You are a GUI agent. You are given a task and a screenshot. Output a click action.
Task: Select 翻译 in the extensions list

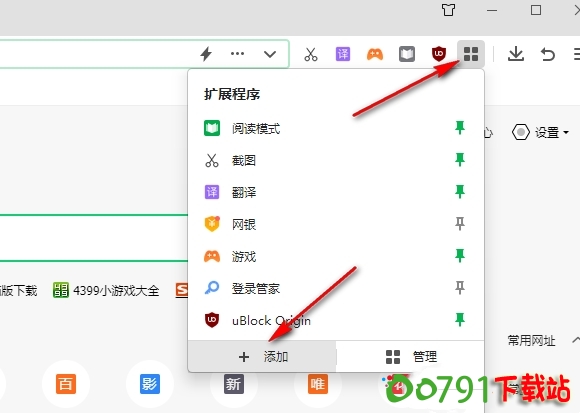(x=335, y=192)
